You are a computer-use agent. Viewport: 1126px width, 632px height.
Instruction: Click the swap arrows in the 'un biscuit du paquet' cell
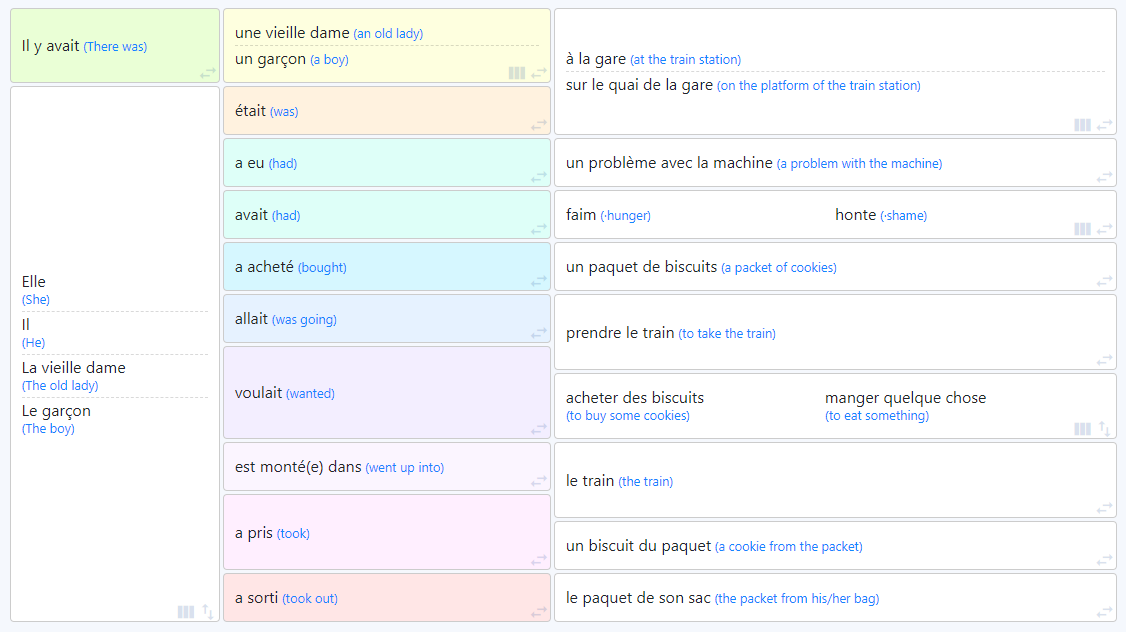tap(1105, 560)
